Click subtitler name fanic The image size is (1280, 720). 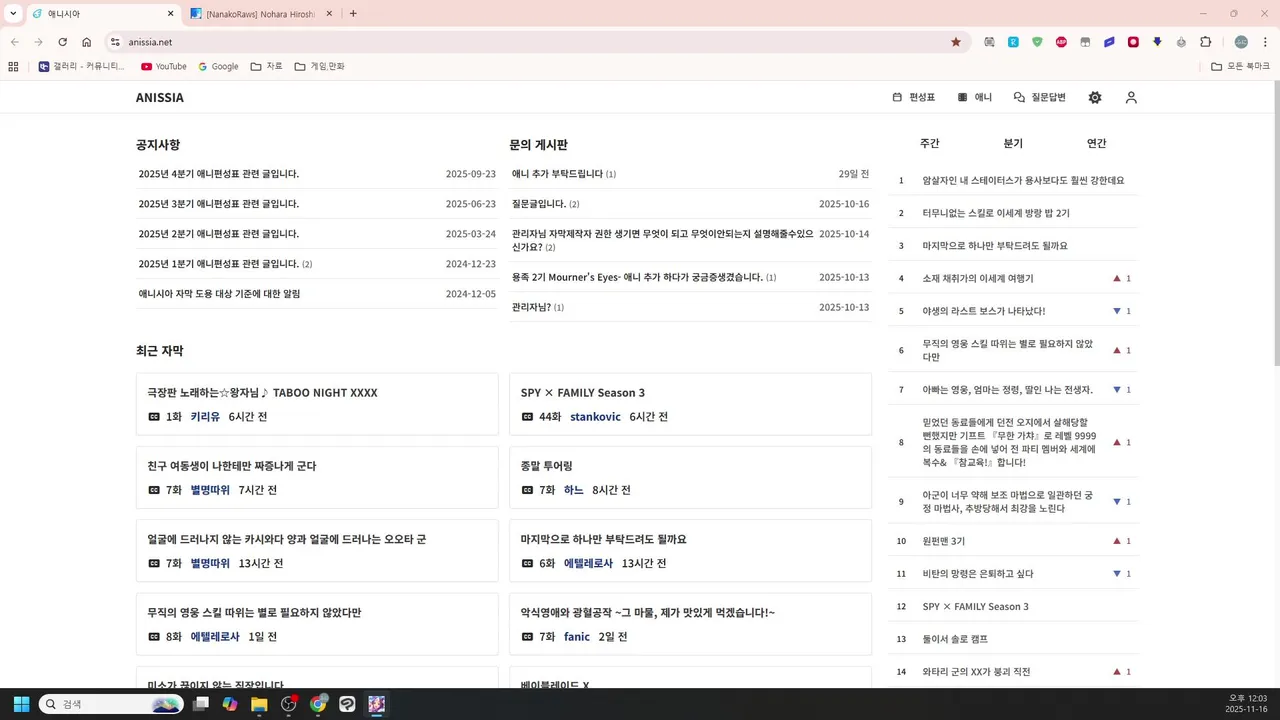tap(577, 637)
